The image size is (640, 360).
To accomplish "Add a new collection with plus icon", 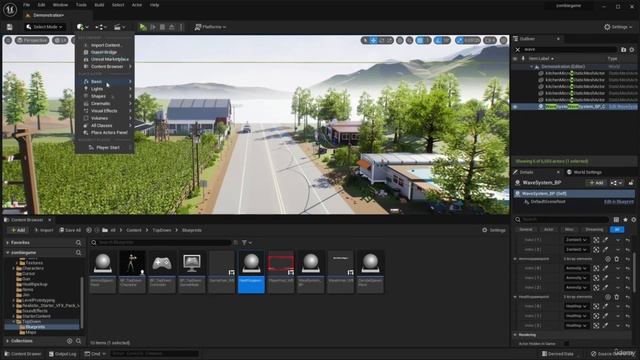I will pyautogui.click(x=69, y=341).
